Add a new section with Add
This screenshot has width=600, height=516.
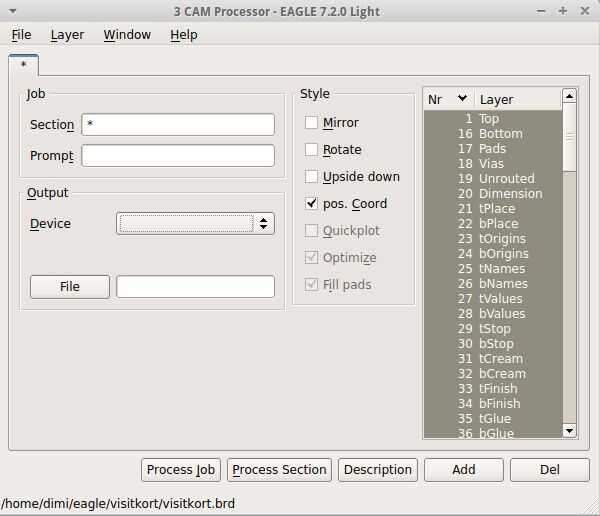click(x=464, y=470)
